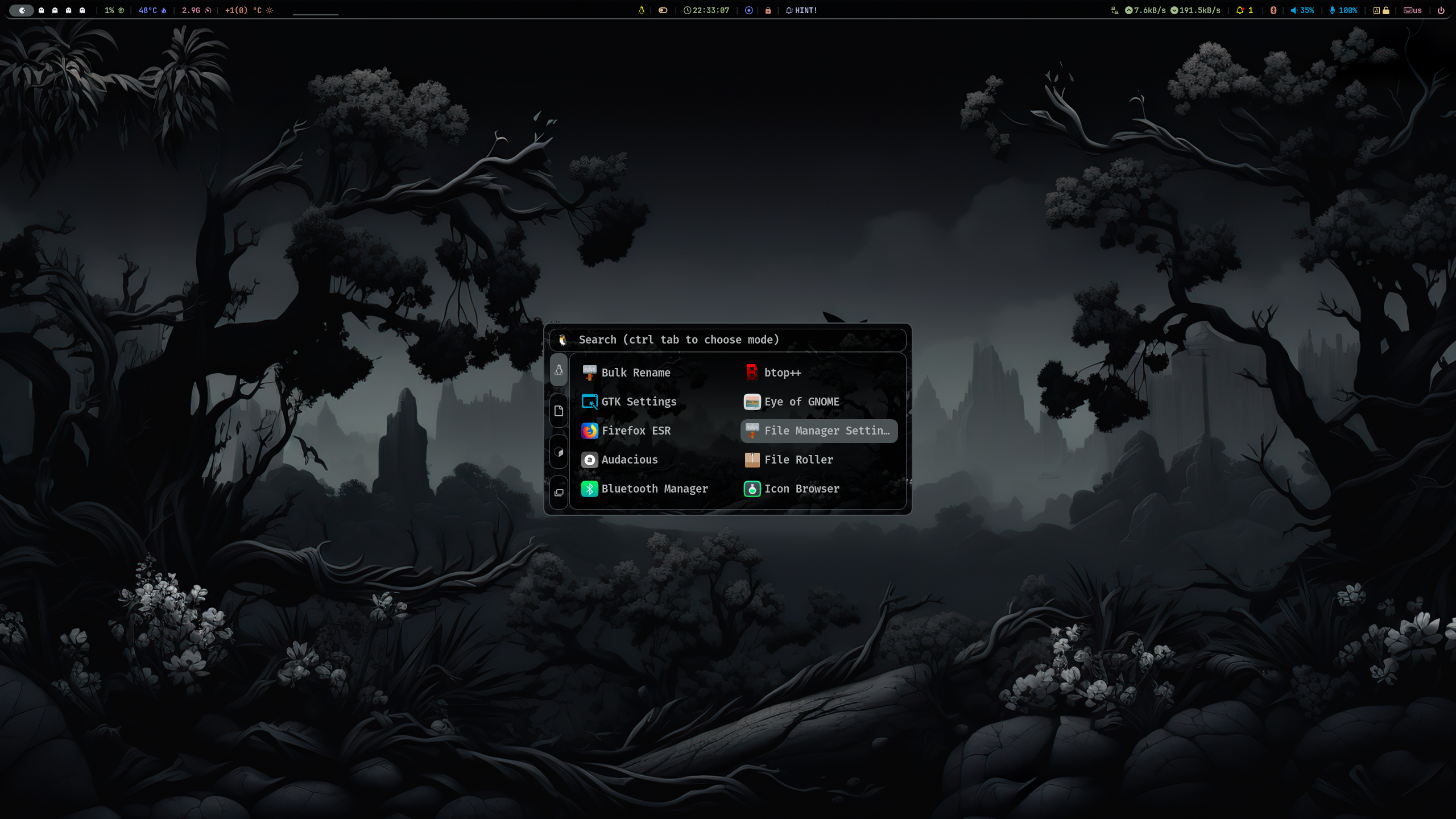Launch Eye of GNOME image viewer
Screen dimensions: 1456x819
coord(801,402)
